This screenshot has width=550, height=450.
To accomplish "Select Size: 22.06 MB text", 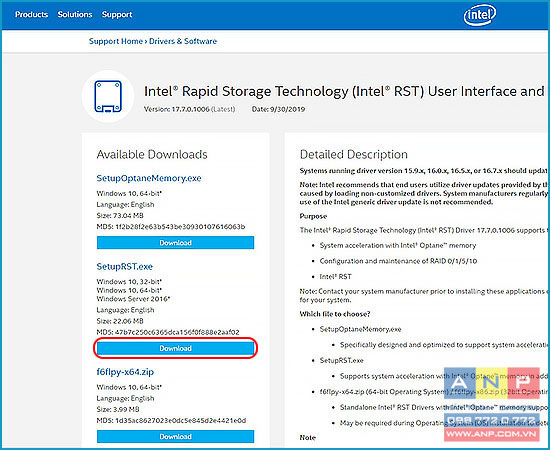I will point(120,321).
